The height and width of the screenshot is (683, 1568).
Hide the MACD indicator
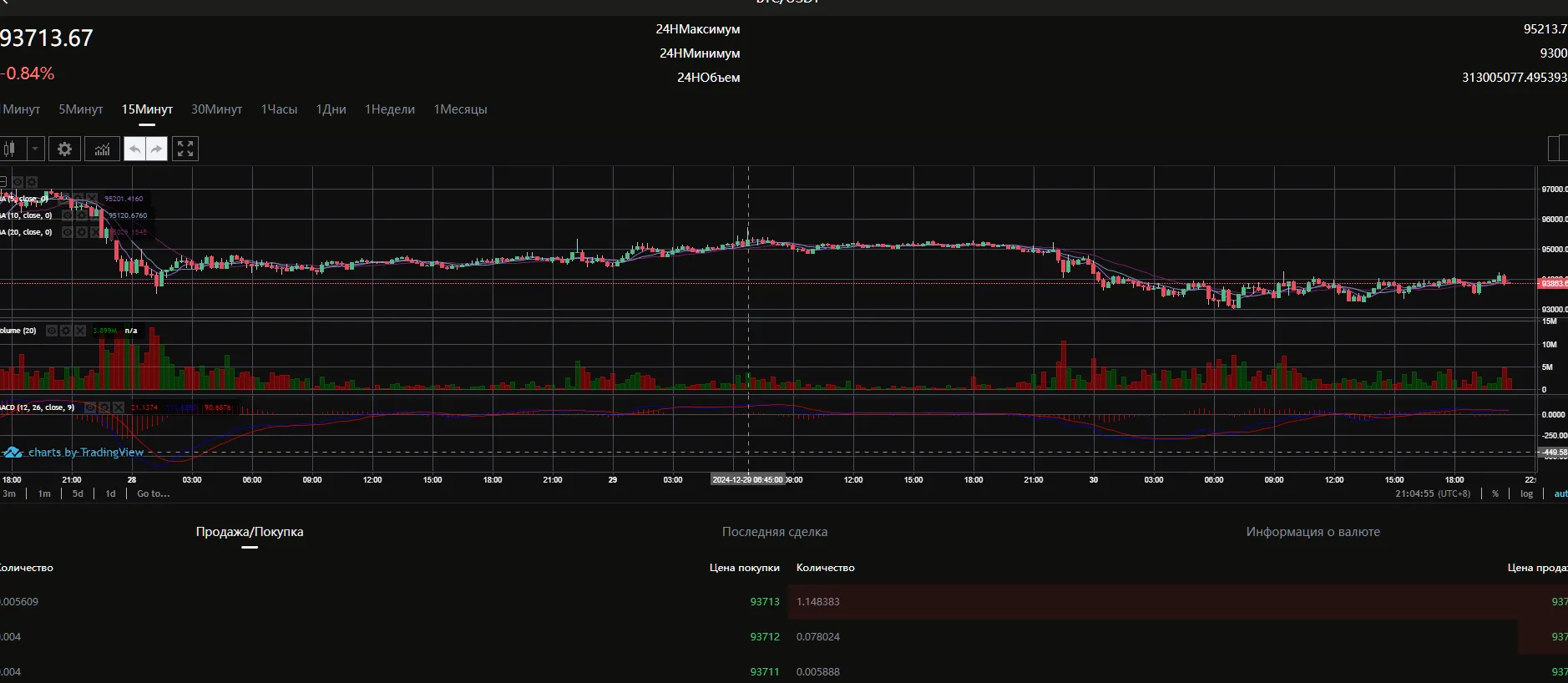90,407
